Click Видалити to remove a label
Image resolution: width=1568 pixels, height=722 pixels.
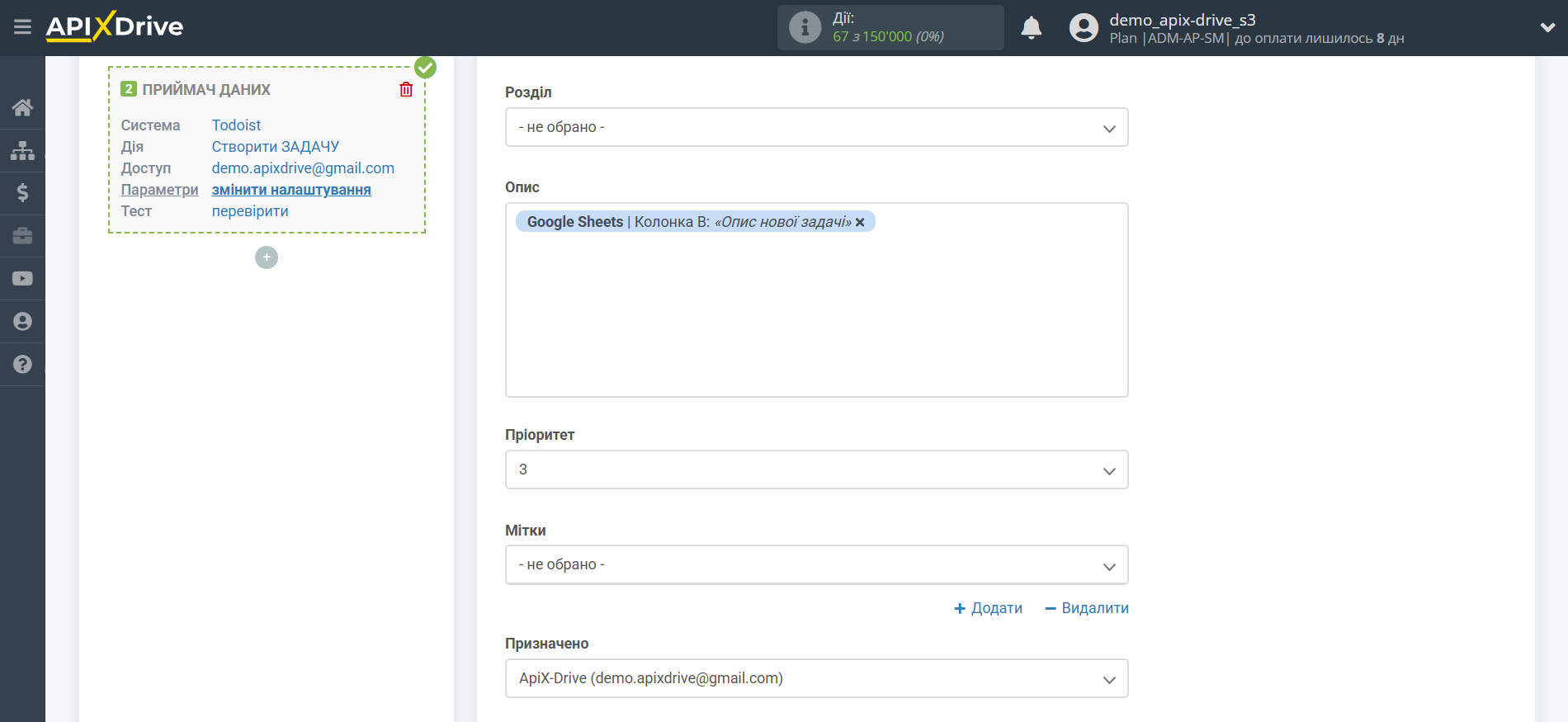(x=1087, y=608)
